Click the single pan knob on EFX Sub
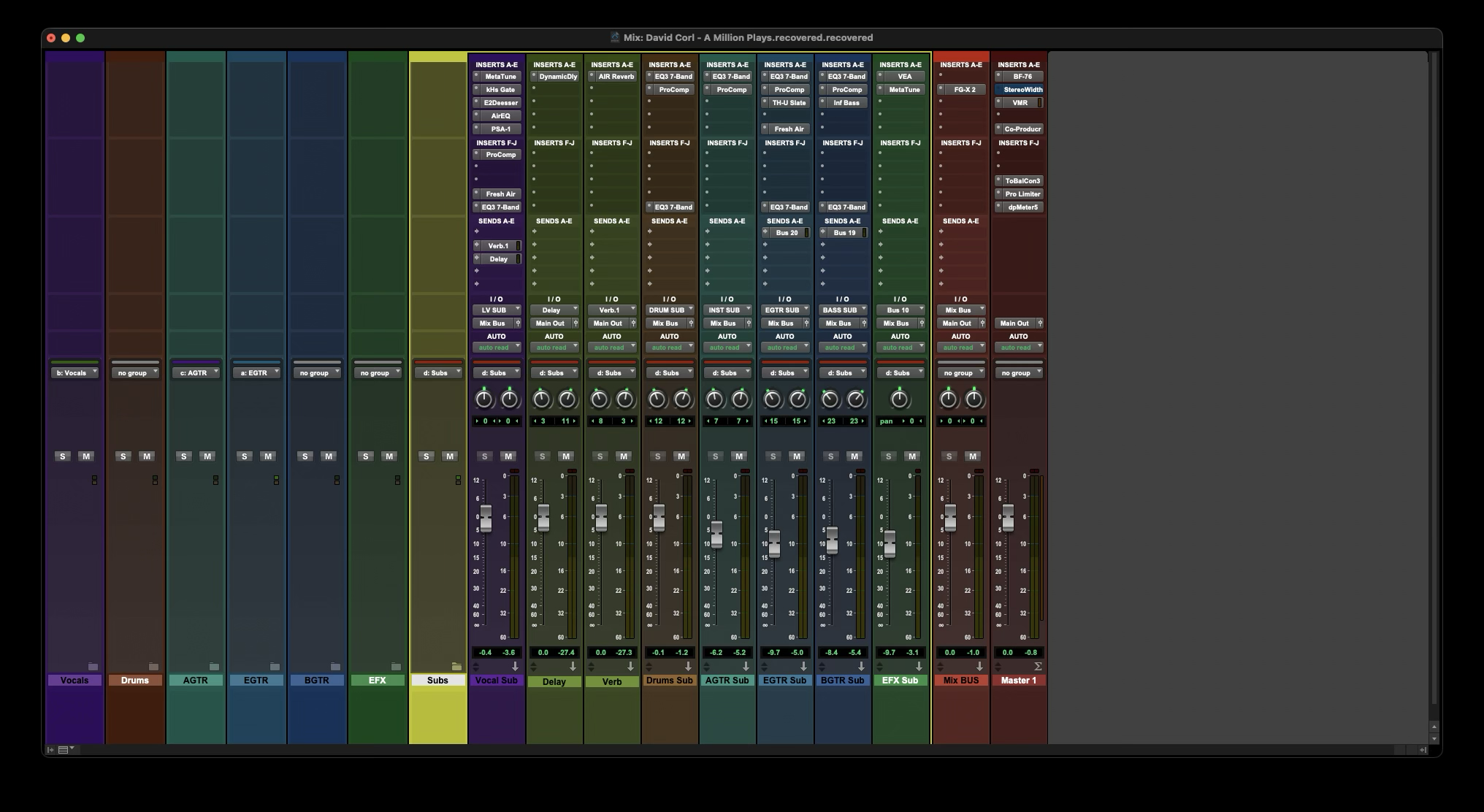This screenshot has height=812, width=1484. point(900,399)
